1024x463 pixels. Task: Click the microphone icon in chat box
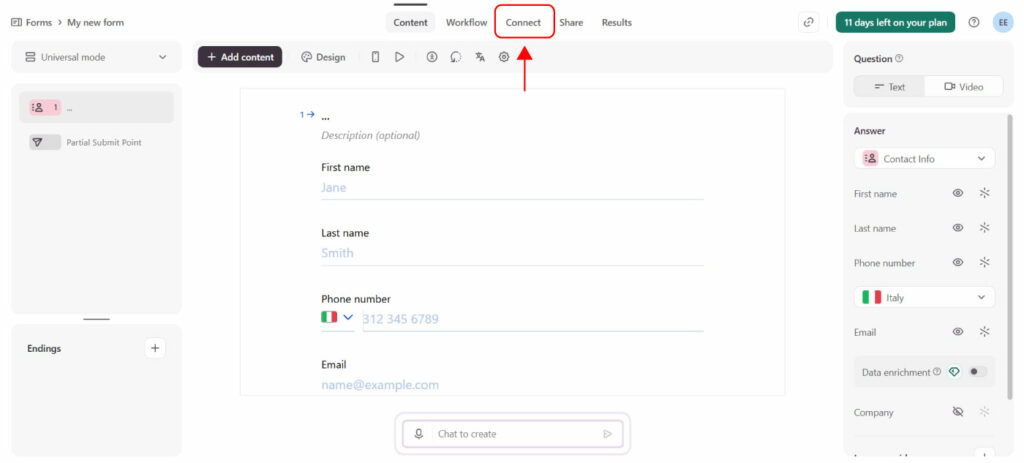pyautogui.click(x=419, y=434)
